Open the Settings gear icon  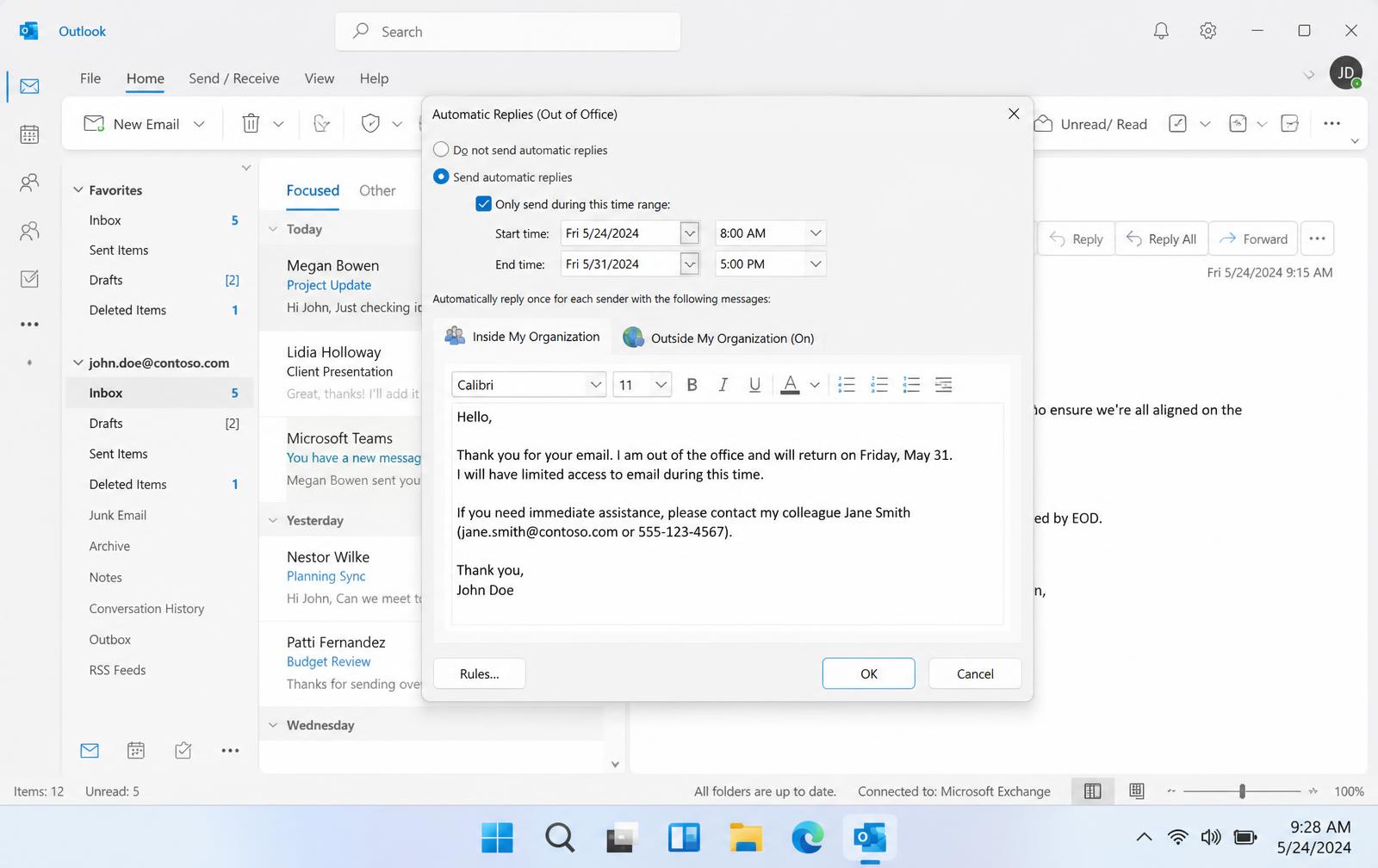pyautogui.click(x=1207, y=31)
